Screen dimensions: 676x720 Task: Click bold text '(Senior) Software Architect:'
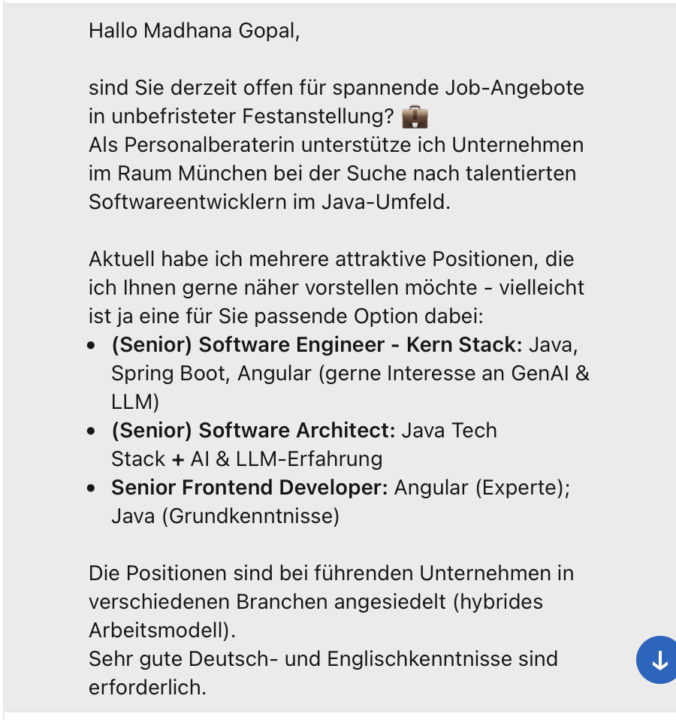tap(253, 431)
